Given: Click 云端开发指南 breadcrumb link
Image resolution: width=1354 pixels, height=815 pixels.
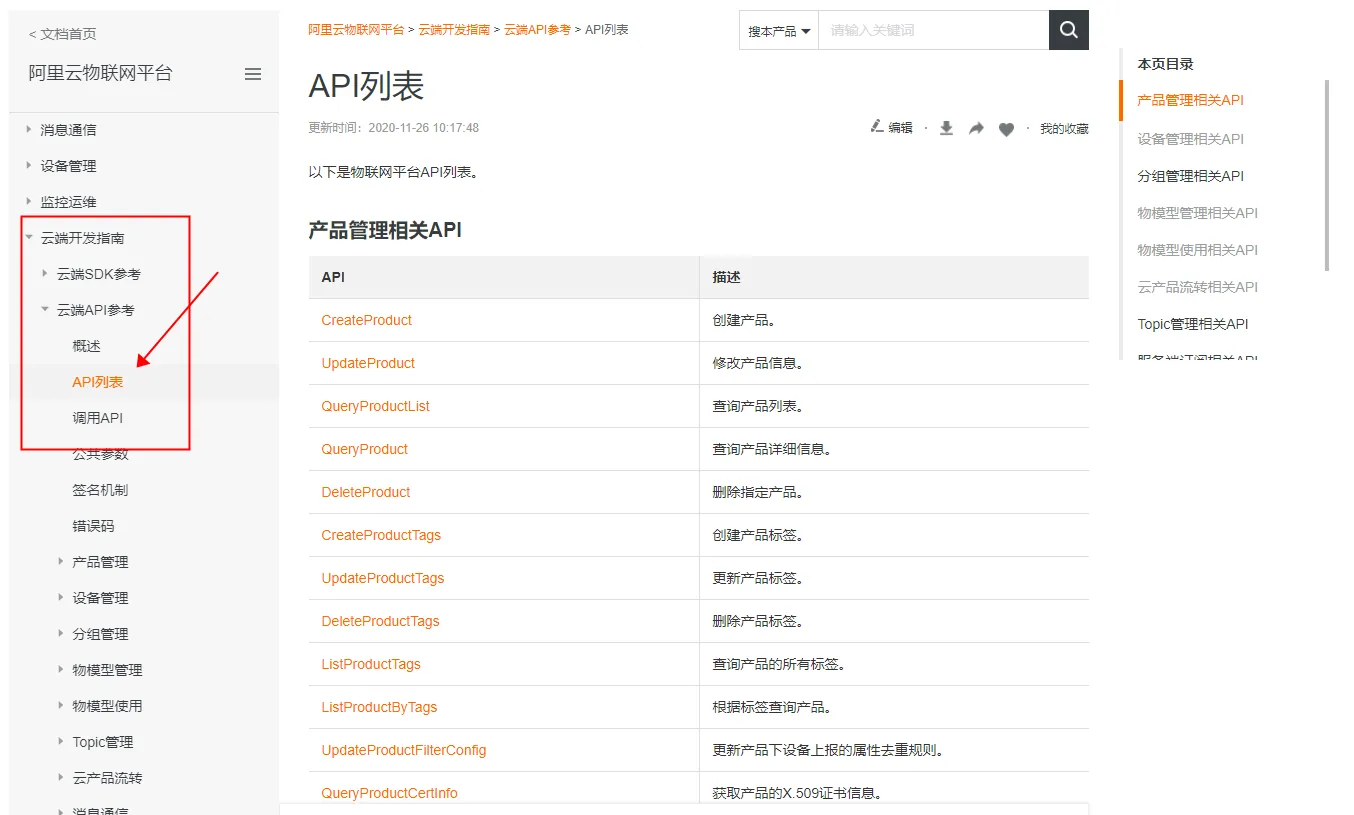Looking at the screenshot, I should click(x=454, y=30).
